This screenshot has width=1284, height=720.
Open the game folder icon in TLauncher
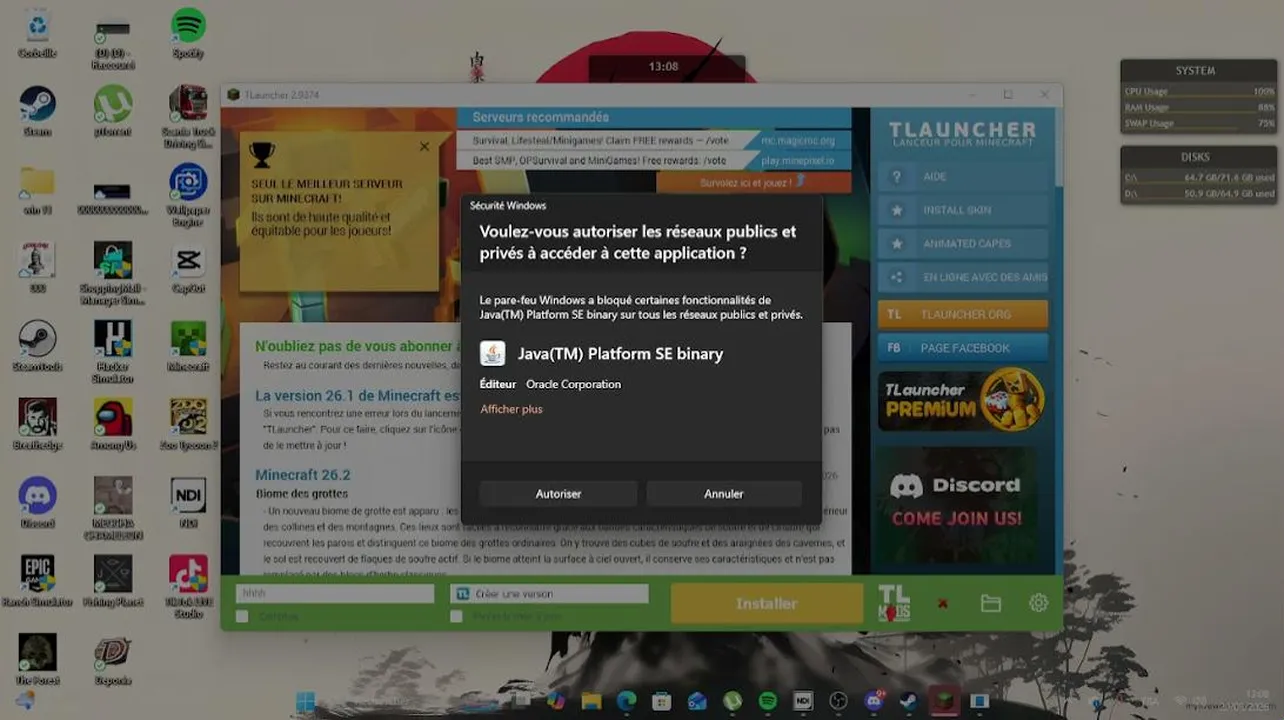(990, 603)
